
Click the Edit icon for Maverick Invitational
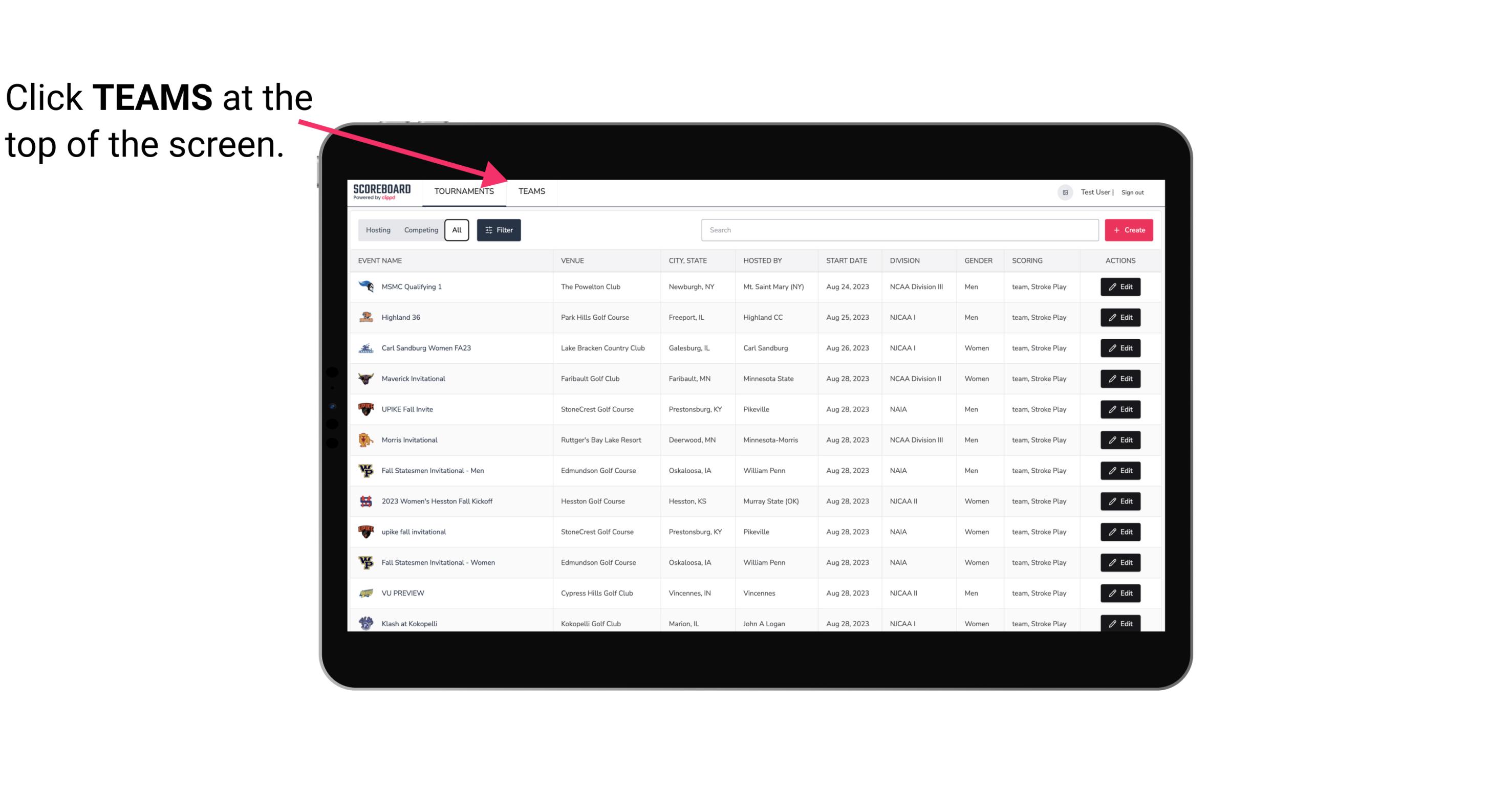[x=1121, y=378]
